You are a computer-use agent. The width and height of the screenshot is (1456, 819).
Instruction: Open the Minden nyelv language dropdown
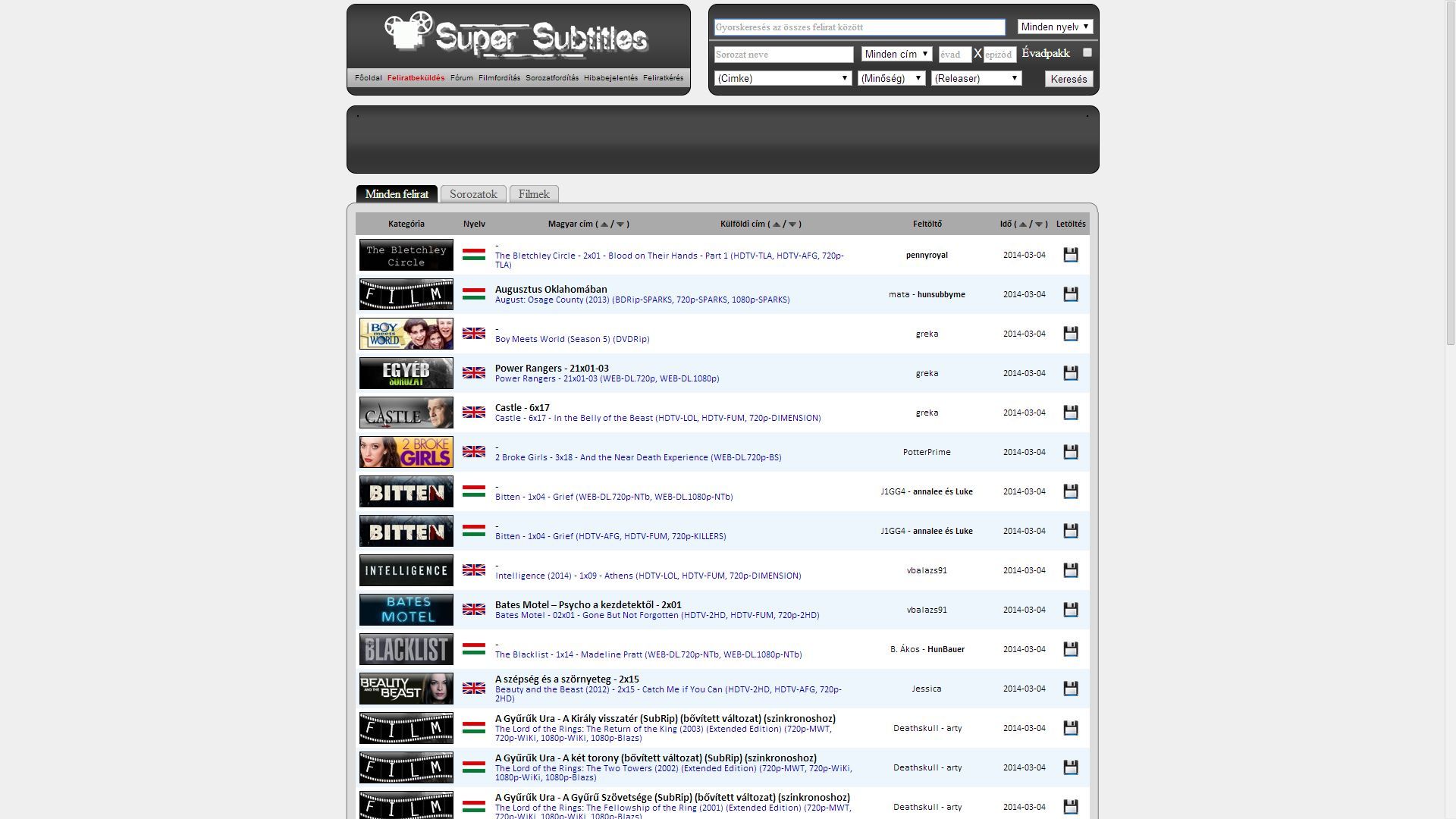(x=1054, y=27)
